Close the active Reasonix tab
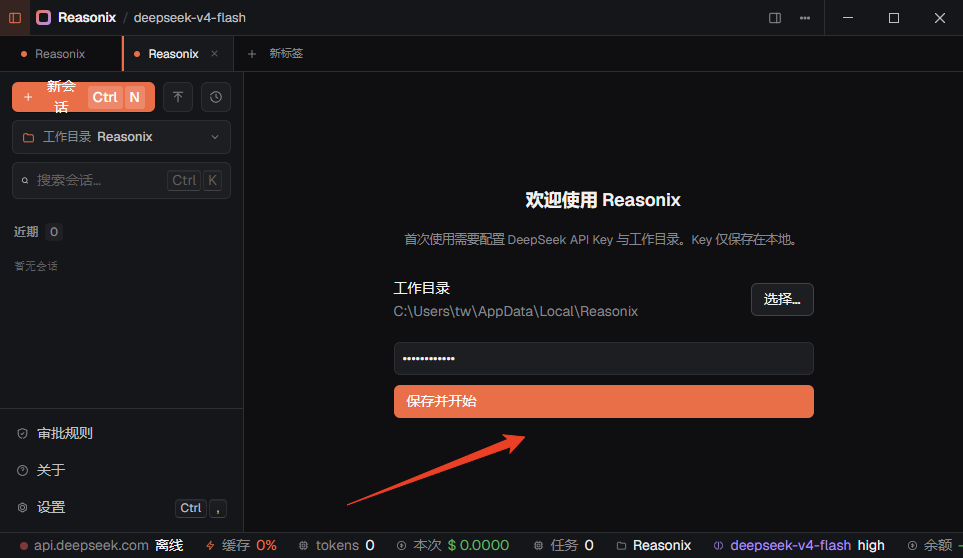 click(x=214, y=53)
